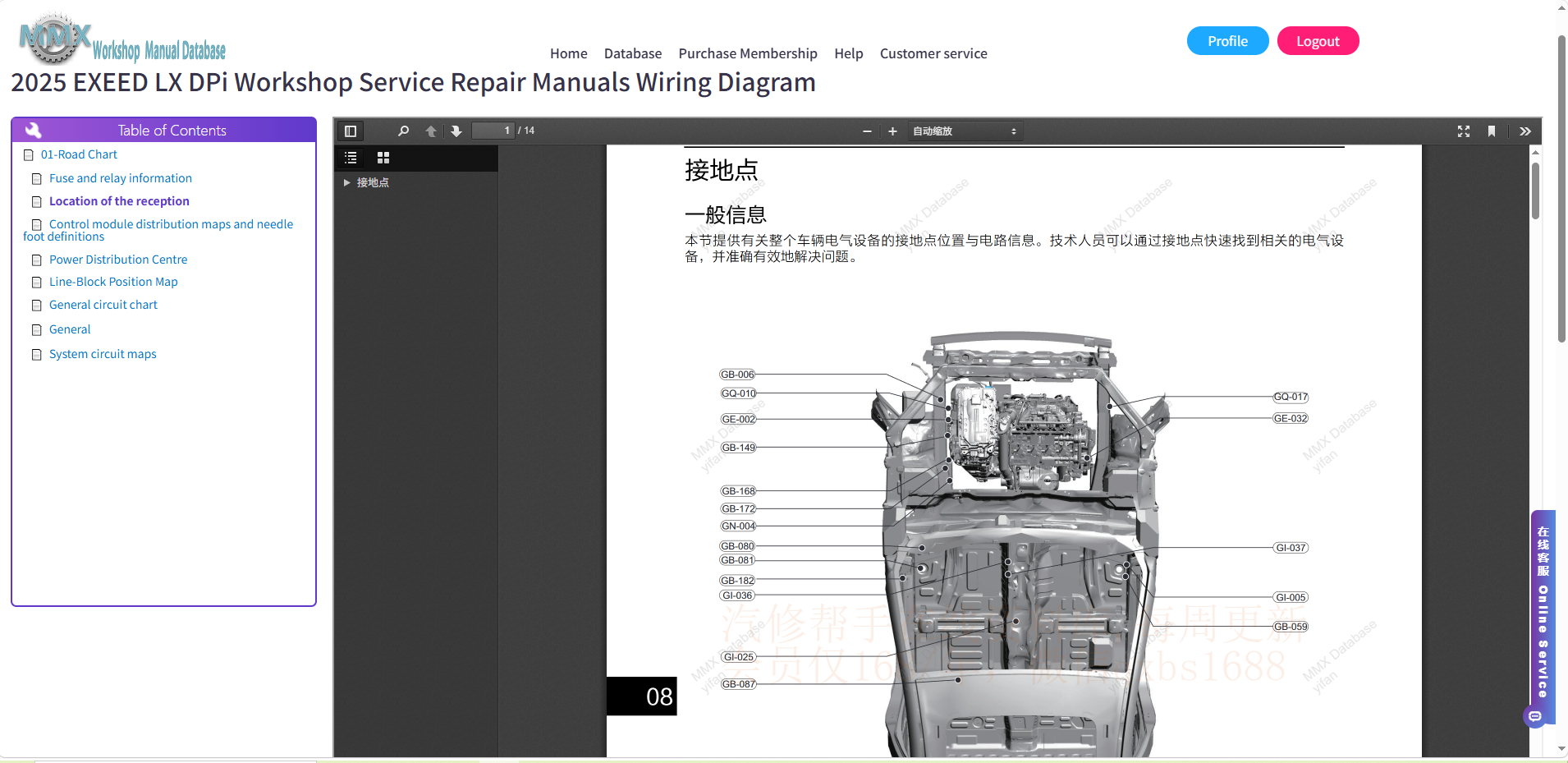Open Location of the reception

click(x=119, y=201)
